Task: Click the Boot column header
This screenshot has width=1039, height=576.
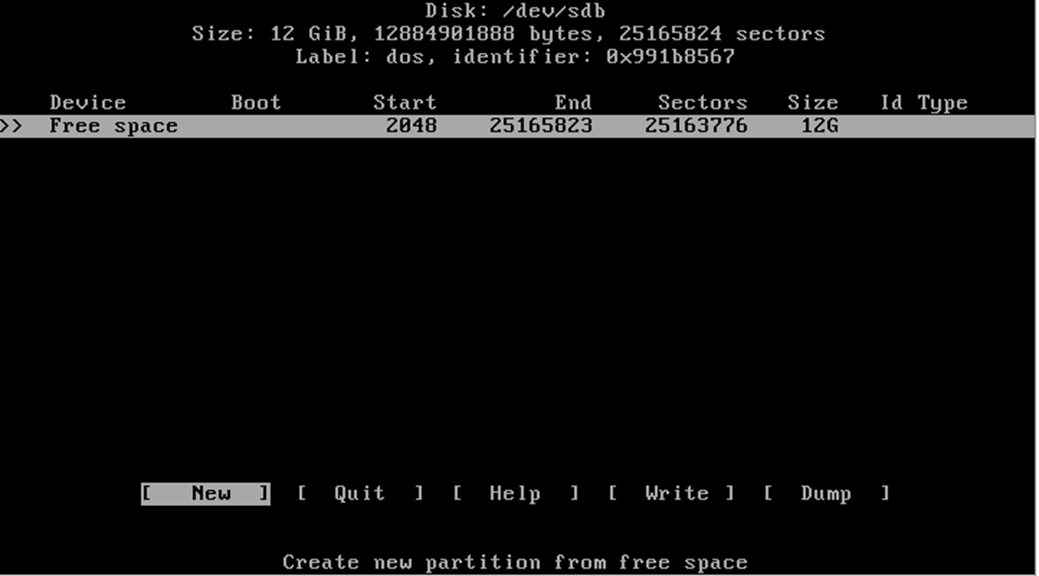Action: pyautogui.click(x=256, y=103)
